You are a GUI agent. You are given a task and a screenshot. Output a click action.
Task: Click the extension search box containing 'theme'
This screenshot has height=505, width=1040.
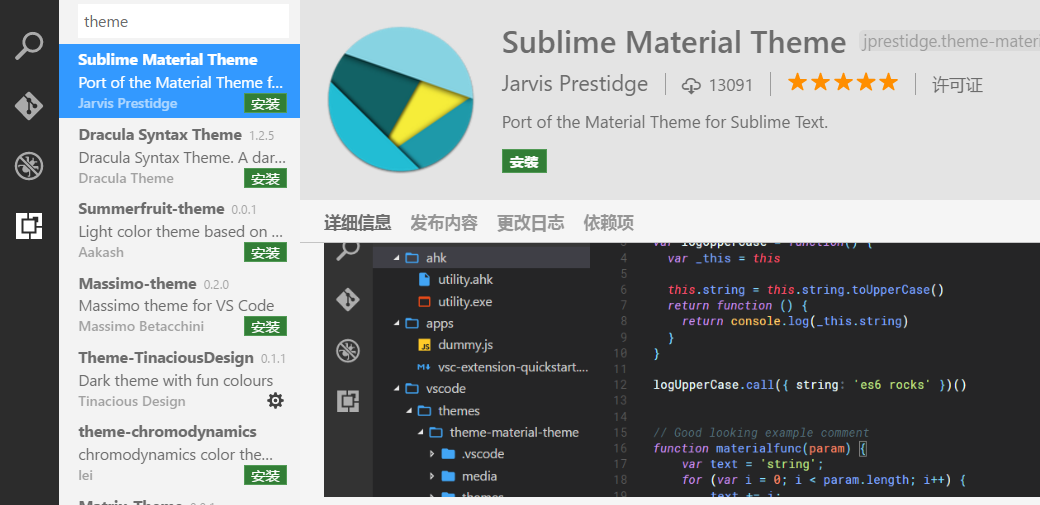(183, 21)
